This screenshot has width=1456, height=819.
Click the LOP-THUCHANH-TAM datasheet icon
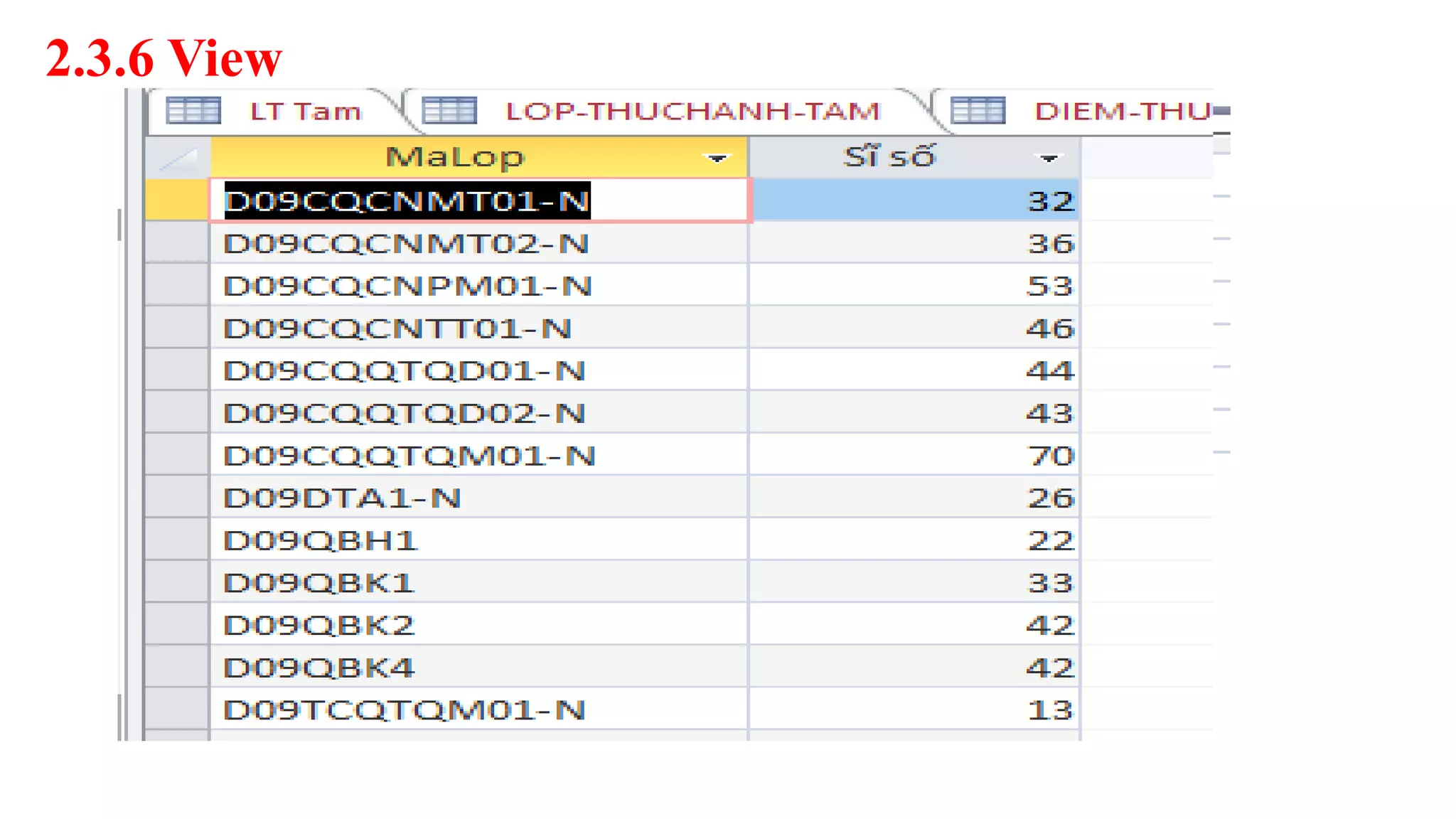(449, 111)
